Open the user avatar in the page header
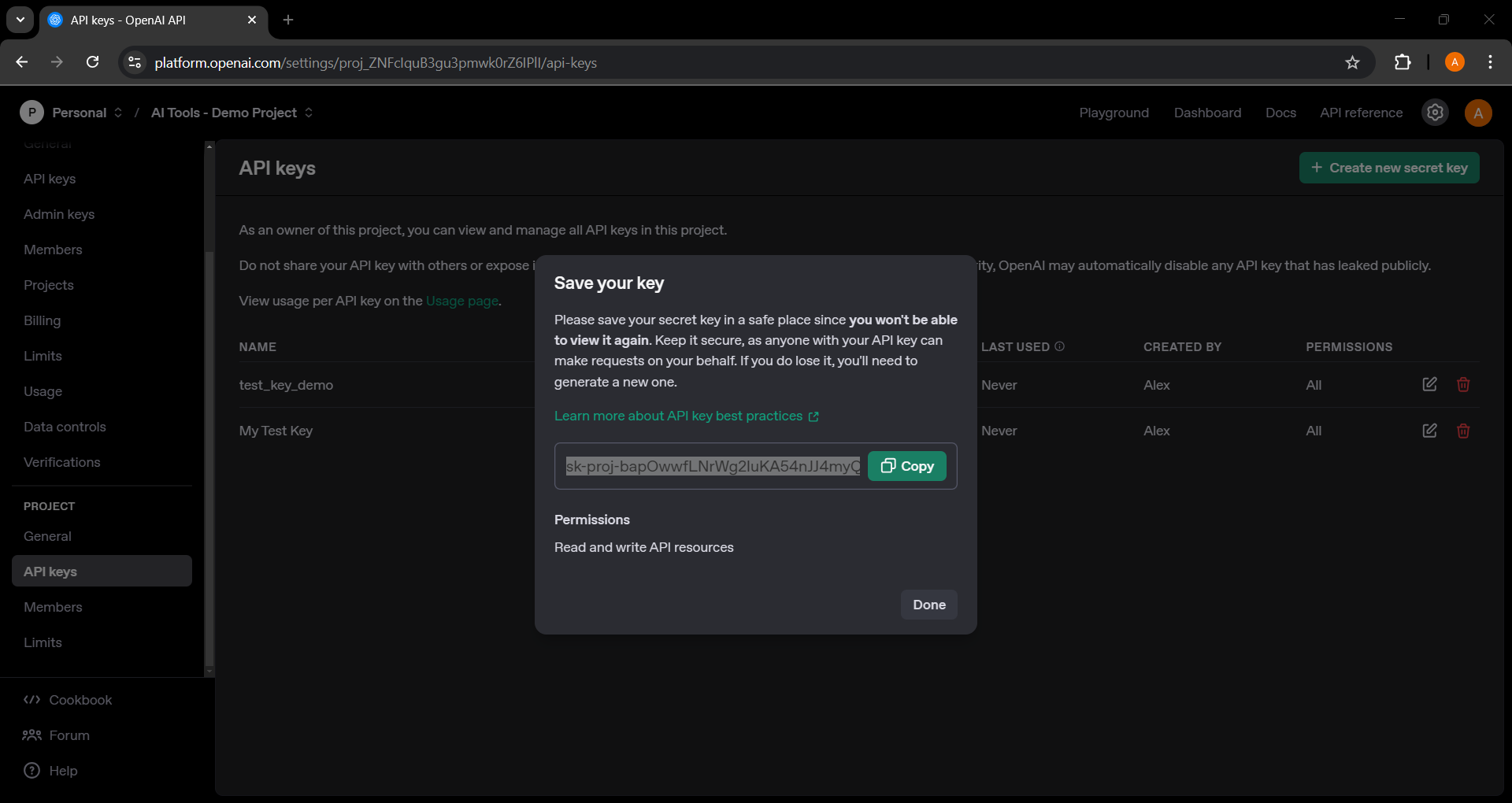Image resolution: width=1512 pixels, height=803 pixels. (1477, 113)
